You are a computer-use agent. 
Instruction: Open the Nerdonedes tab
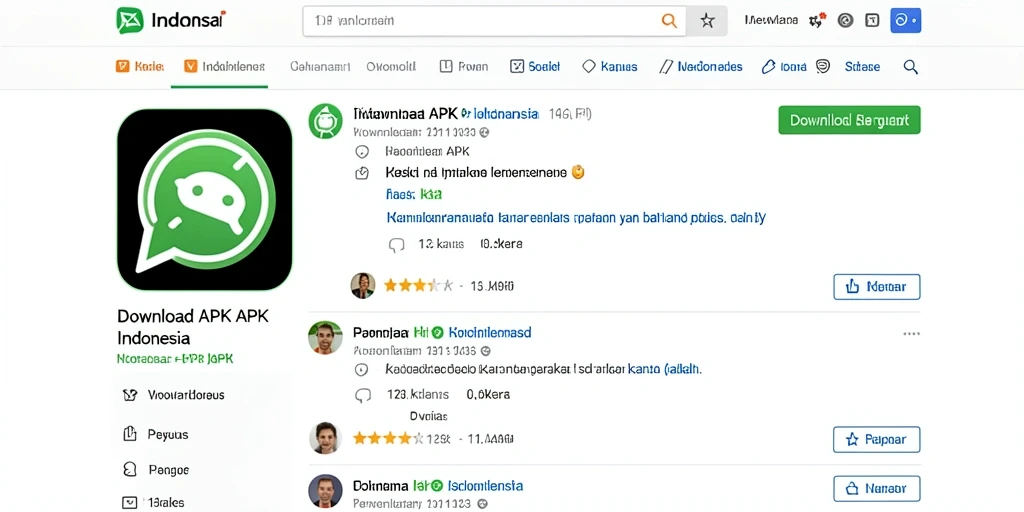point(701,66)
